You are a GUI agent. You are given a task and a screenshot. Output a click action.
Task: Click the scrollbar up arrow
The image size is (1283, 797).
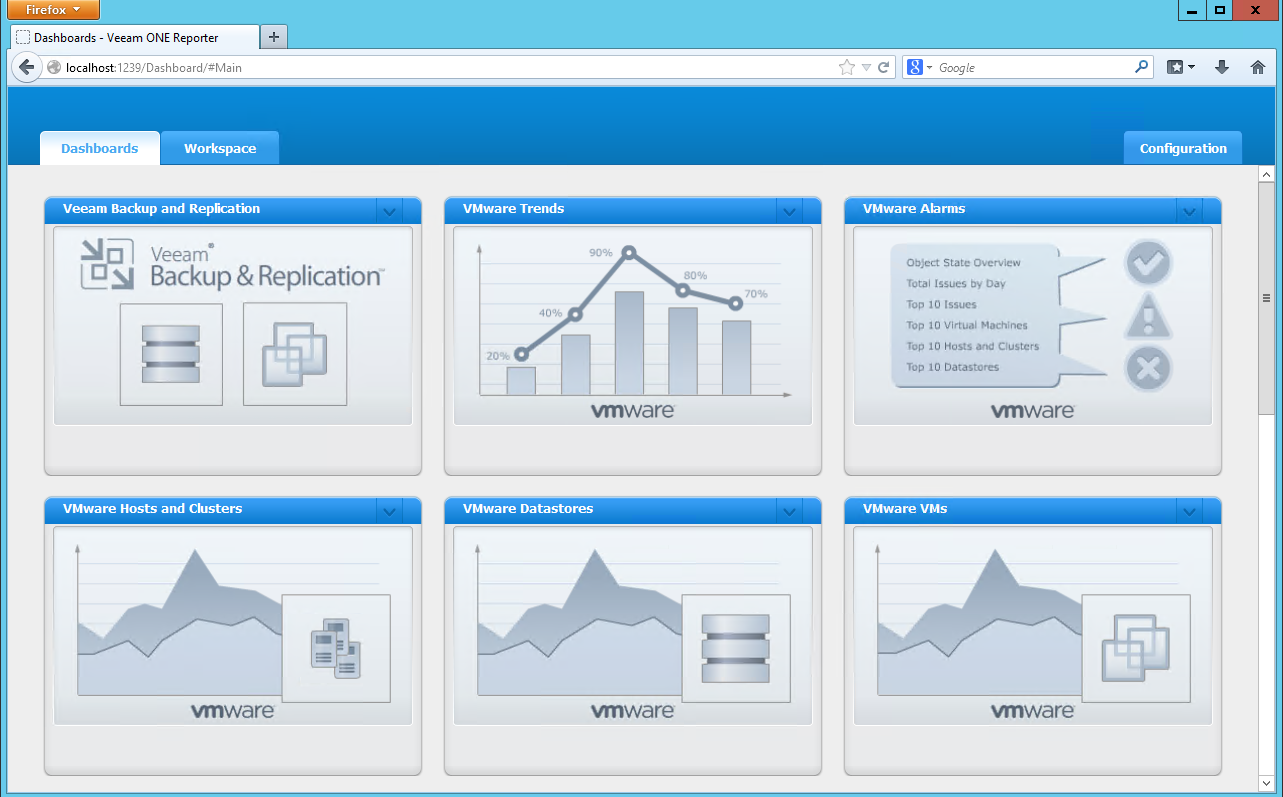[x=1265, y=174]
